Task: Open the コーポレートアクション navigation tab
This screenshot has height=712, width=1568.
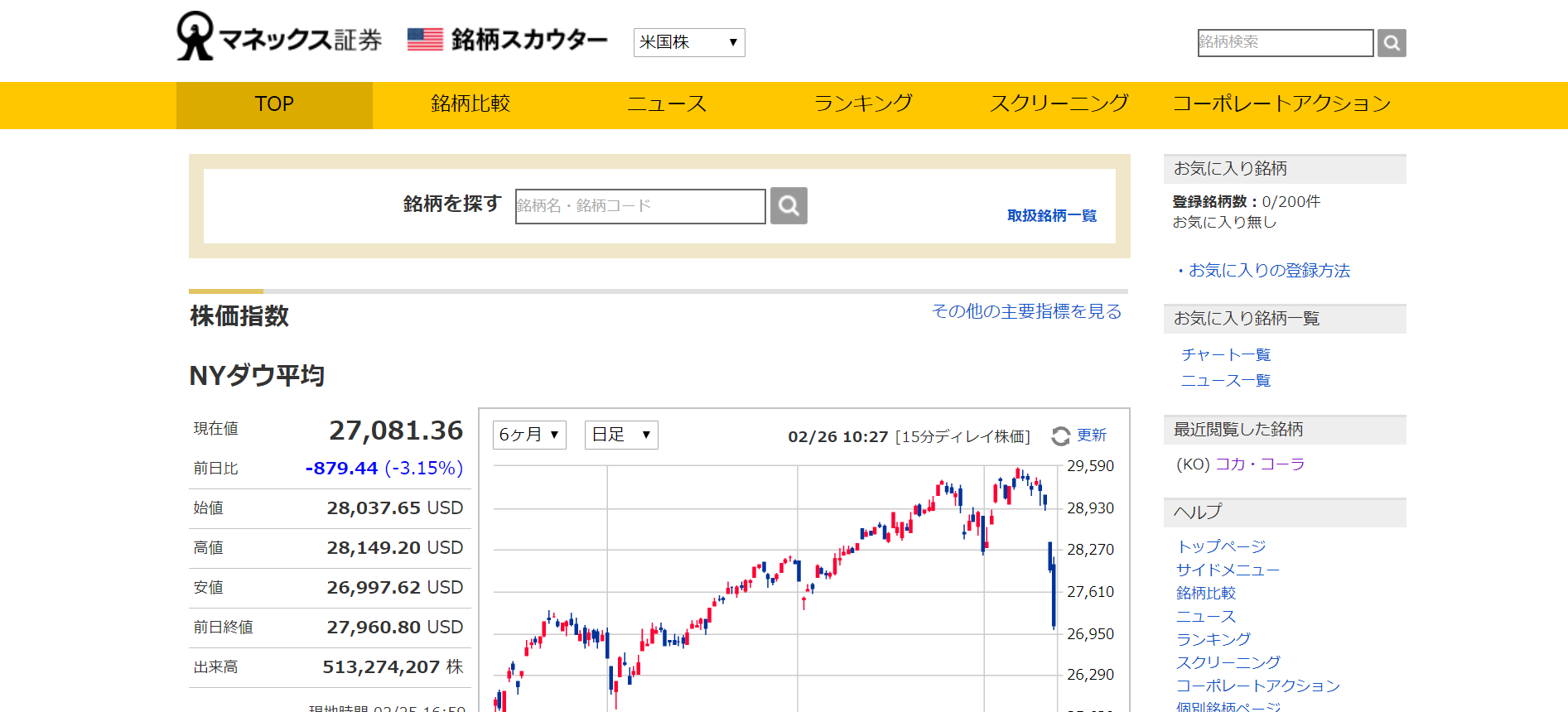Action: (x=1281, y=104)
